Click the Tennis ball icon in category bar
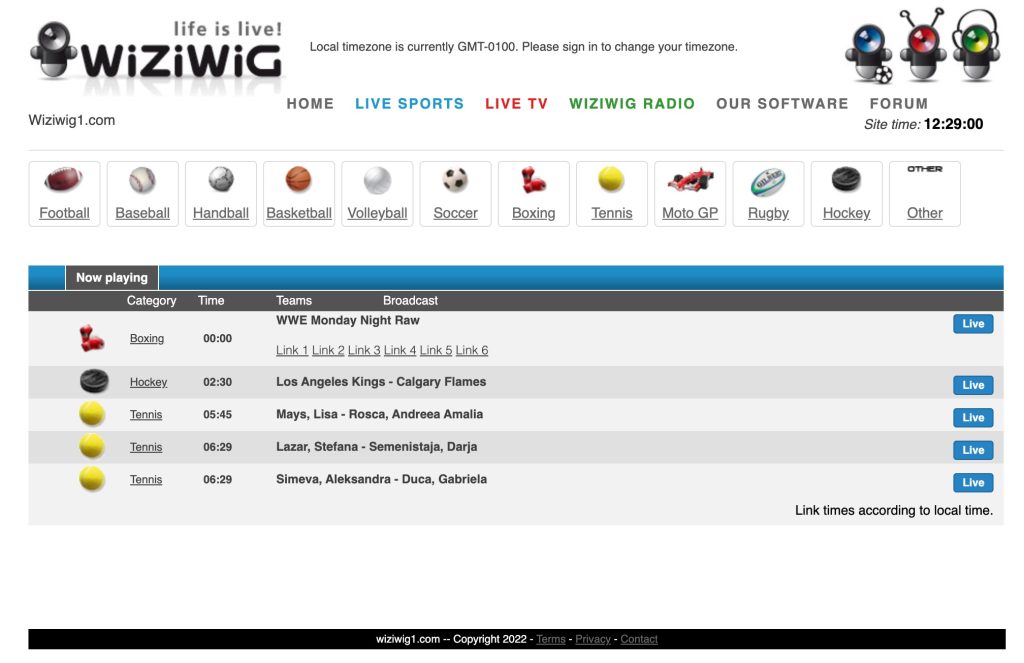 click(x=611, y=179)
